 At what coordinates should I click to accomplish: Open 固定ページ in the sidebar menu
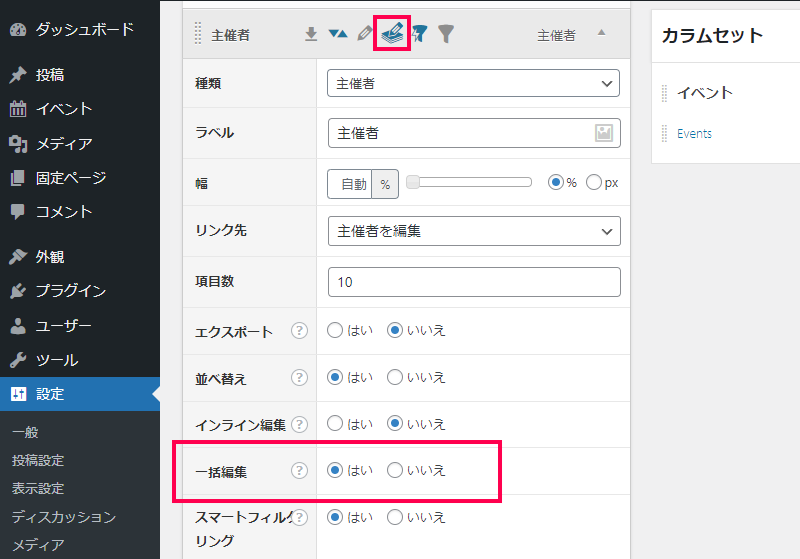[80, 178]
